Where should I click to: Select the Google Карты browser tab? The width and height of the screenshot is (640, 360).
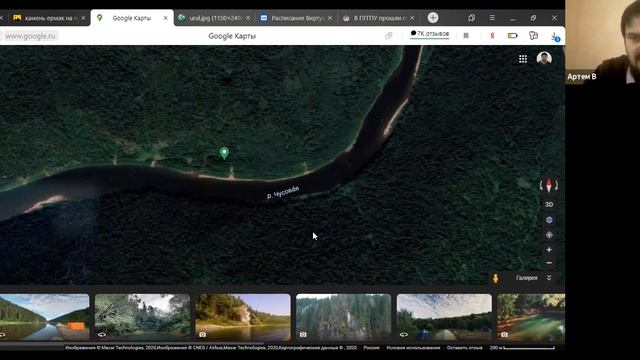pyautogui.click(x=131, y=18)
